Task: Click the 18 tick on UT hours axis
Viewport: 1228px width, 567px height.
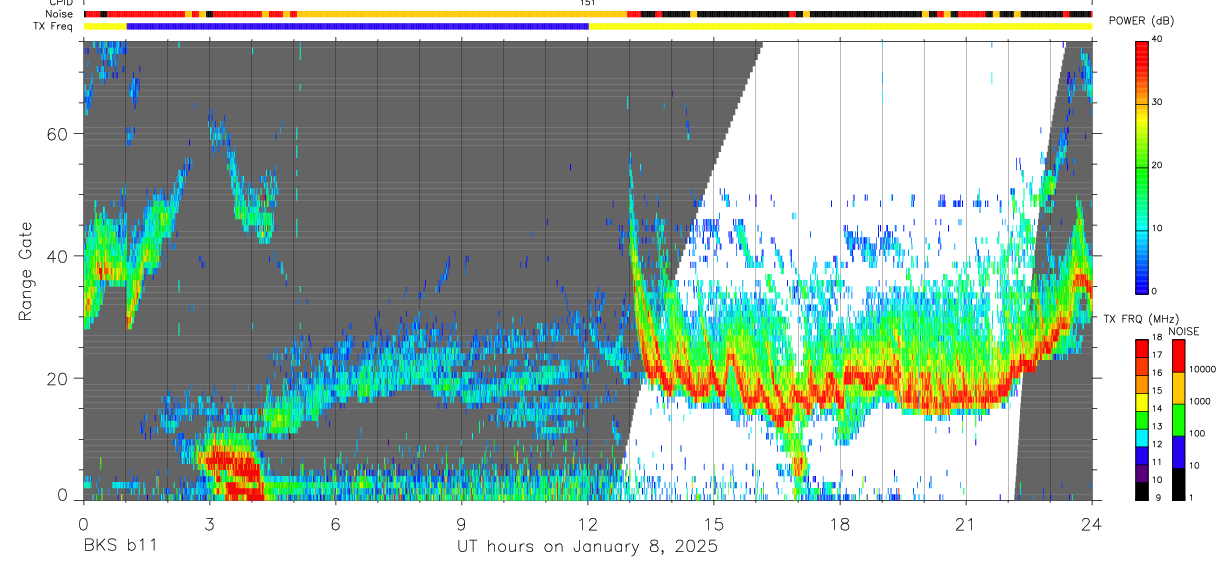Action: [840, 523]
